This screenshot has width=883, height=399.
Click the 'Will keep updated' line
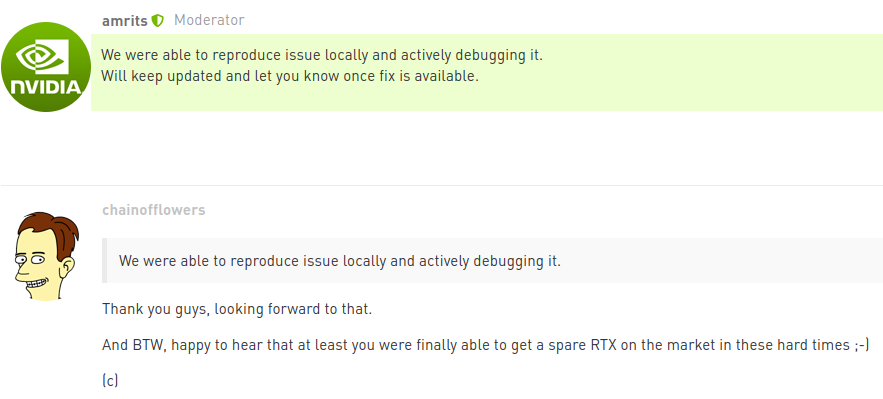tap(289, 76)
